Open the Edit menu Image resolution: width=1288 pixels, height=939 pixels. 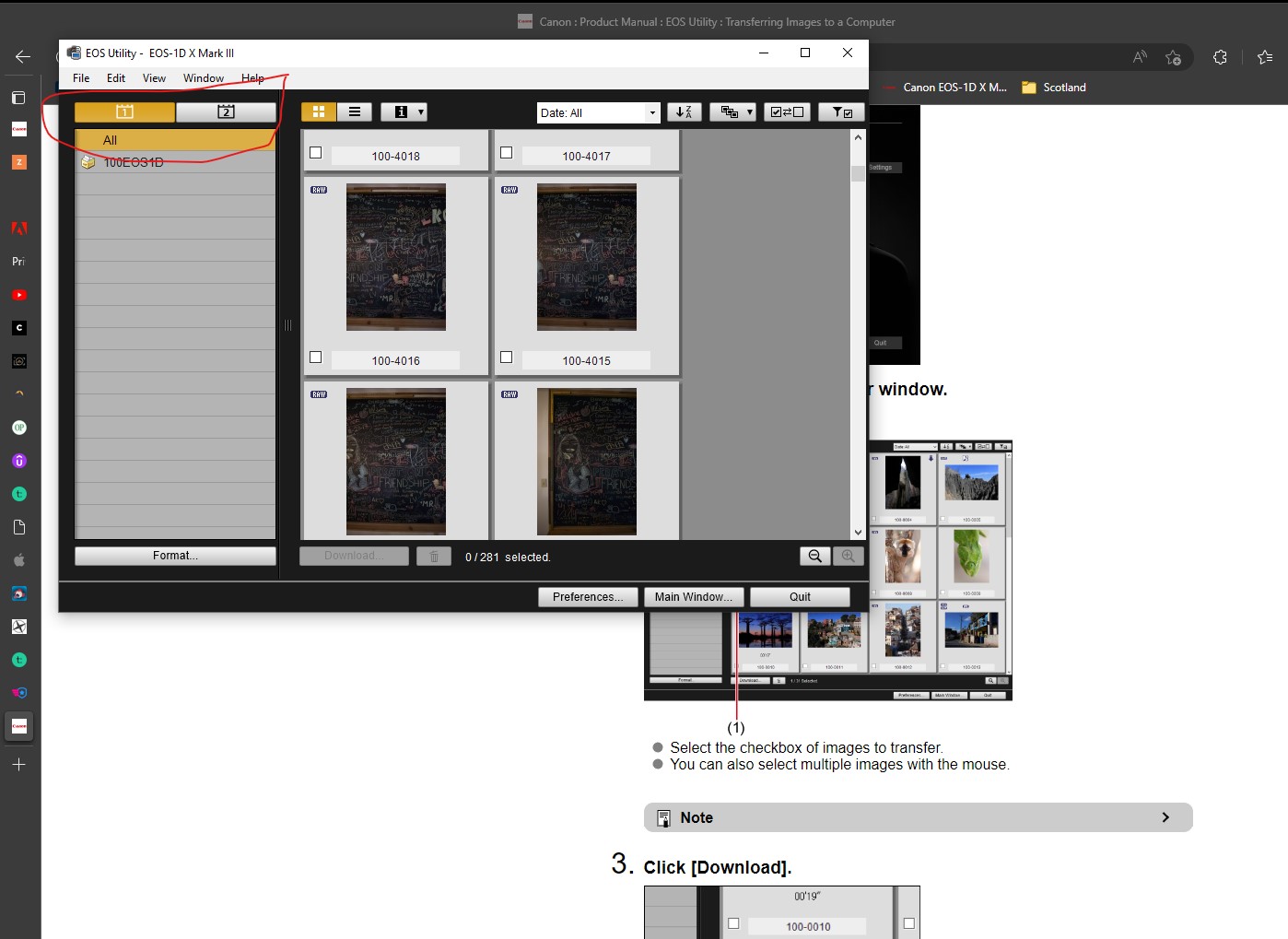pos(115,78)
